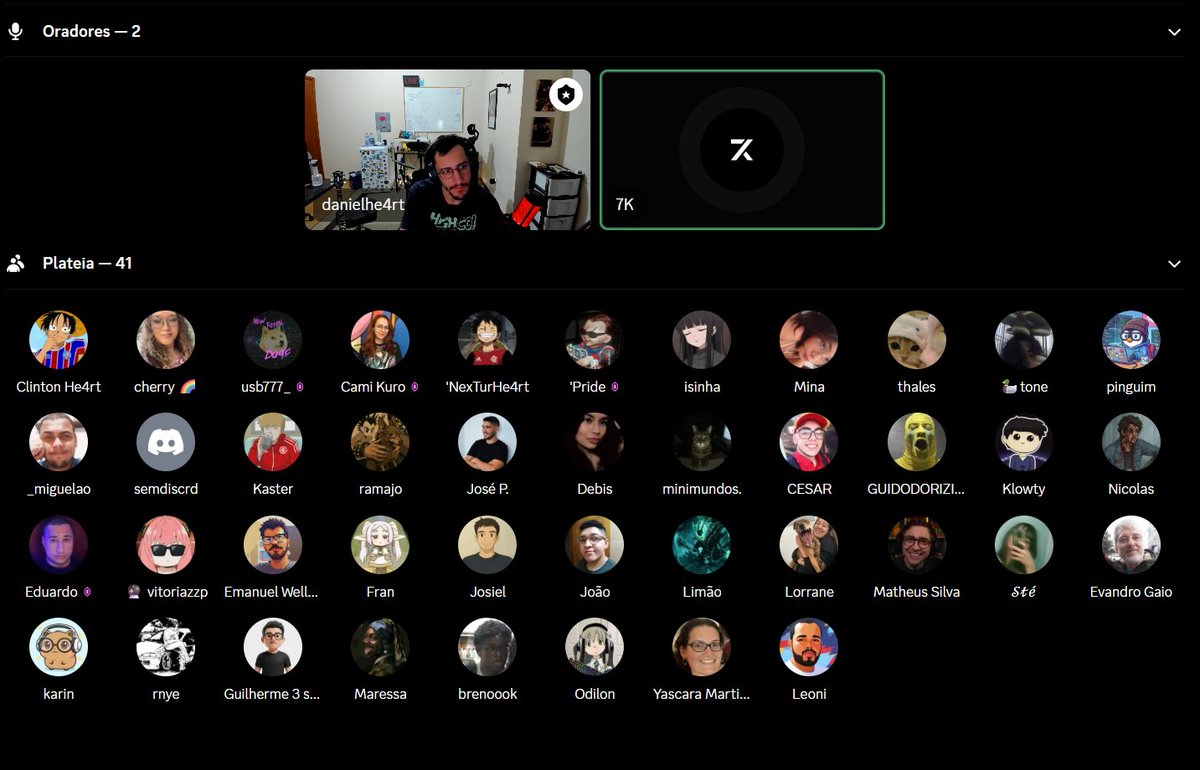Click the Cami Kuro name text
The image size is (1200, 770).
tap(373, 387)
